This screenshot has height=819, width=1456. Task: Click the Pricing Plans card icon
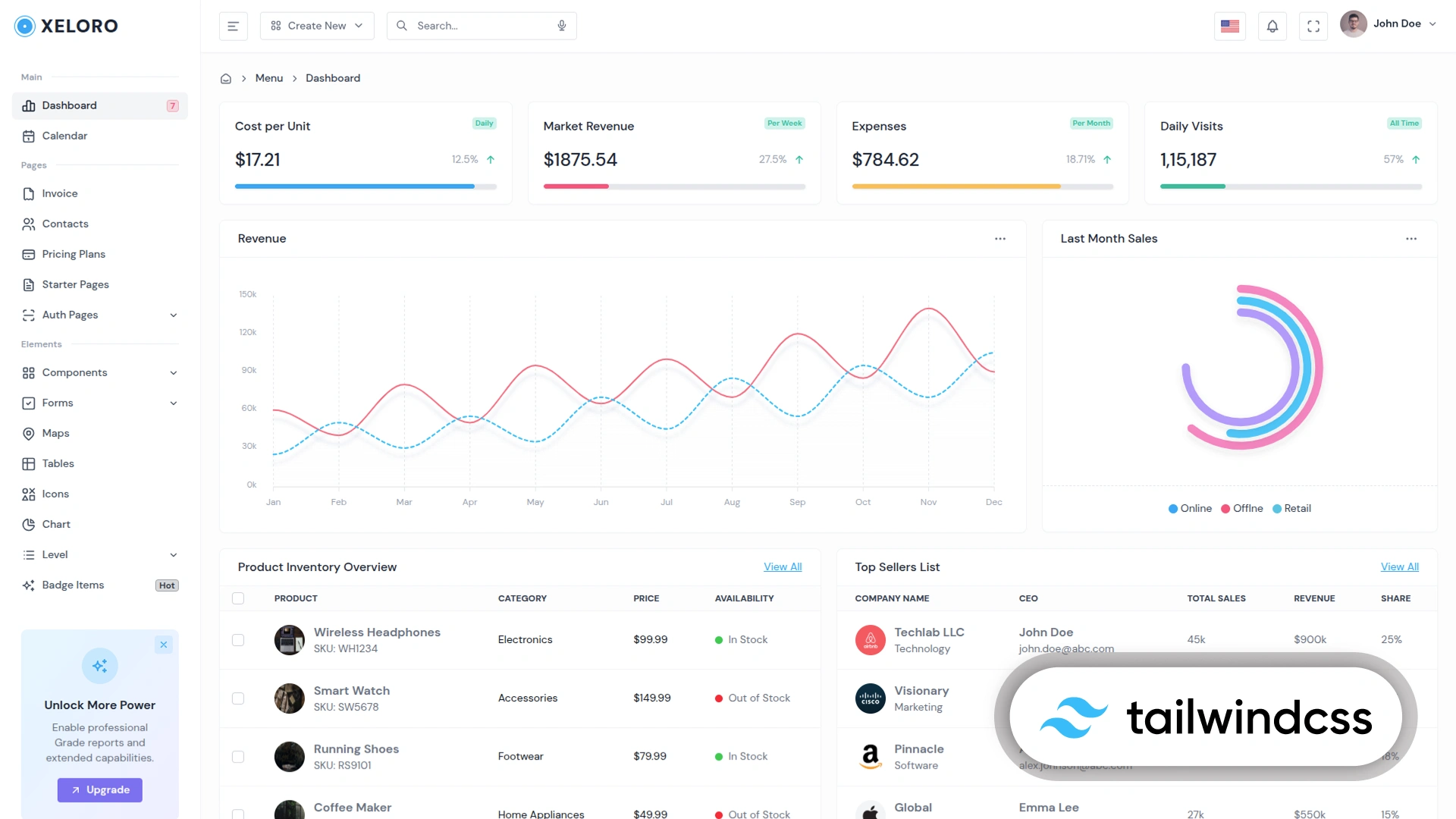click(x=29, y=254)
